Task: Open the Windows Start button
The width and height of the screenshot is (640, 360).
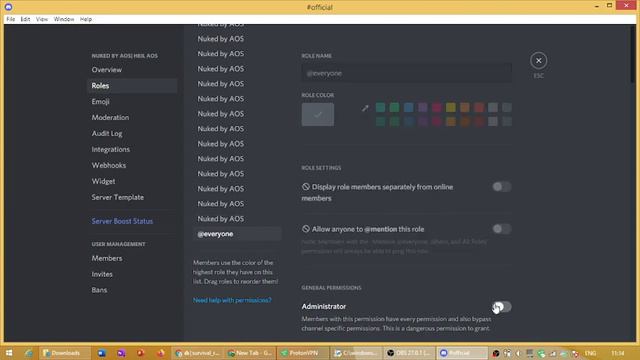Action: pyautogui.click(x=9, y=353)
